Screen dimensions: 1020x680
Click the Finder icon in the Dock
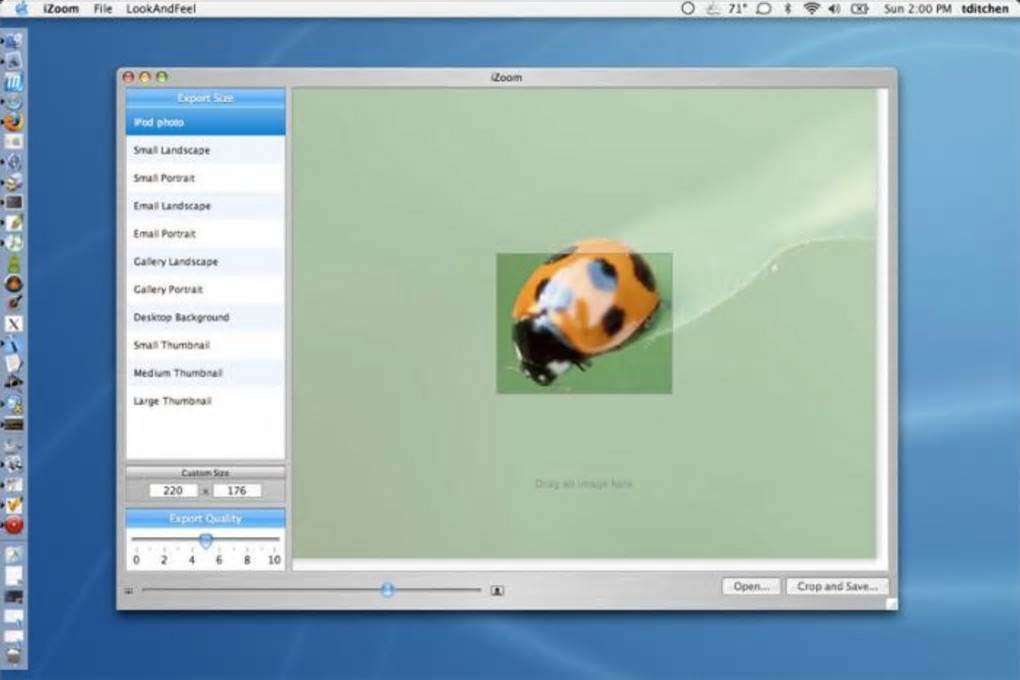click(x=13, y=41)
